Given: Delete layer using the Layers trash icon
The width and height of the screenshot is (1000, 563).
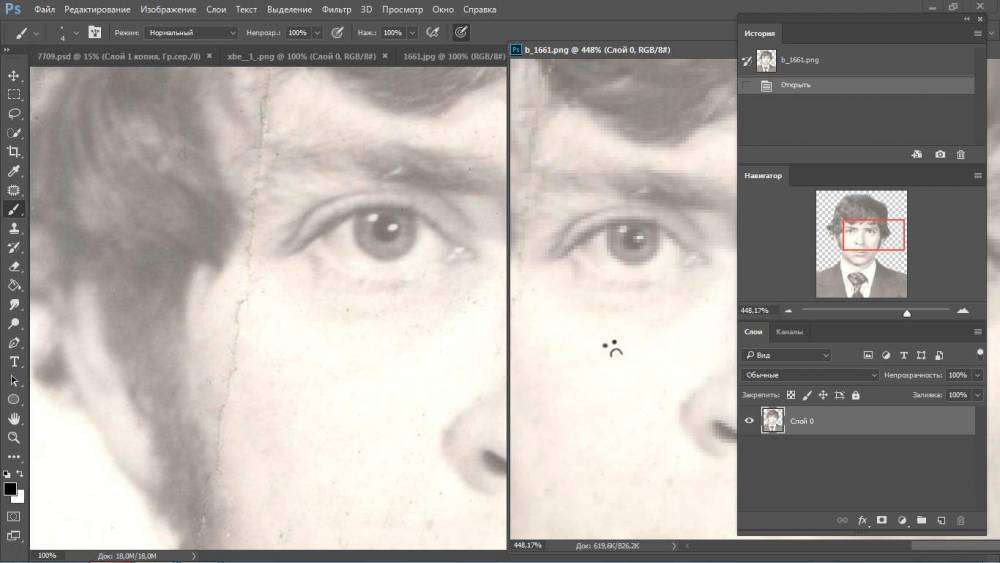Looking at the screenshot, I should pyautogui.click(x=961, y=520).
